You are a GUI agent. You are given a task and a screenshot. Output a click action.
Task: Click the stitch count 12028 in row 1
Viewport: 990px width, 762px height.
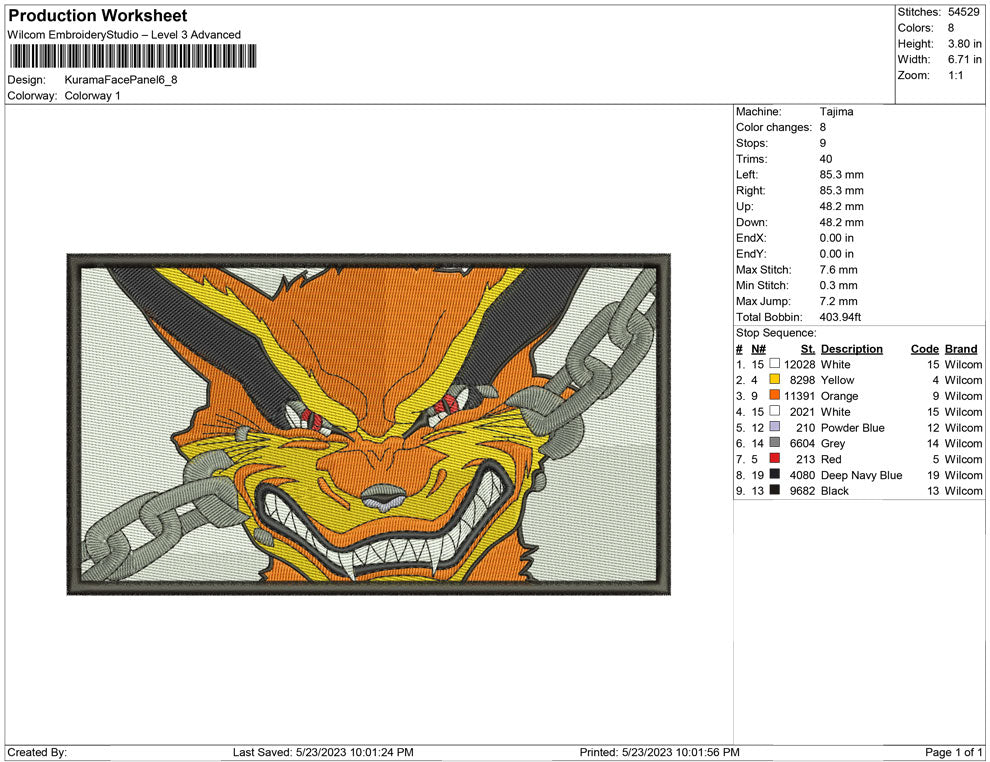799,364
